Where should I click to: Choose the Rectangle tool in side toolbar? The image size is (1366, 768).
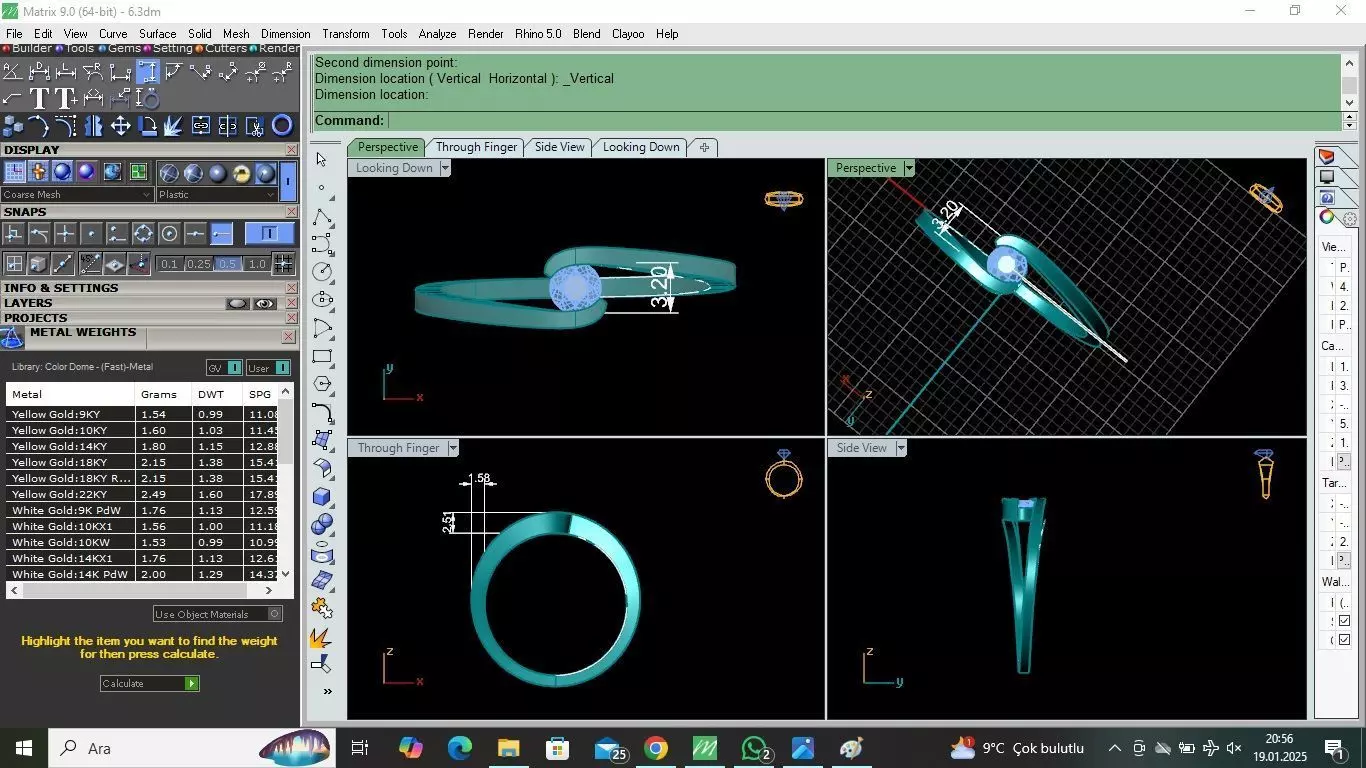(x=322, y=356)
